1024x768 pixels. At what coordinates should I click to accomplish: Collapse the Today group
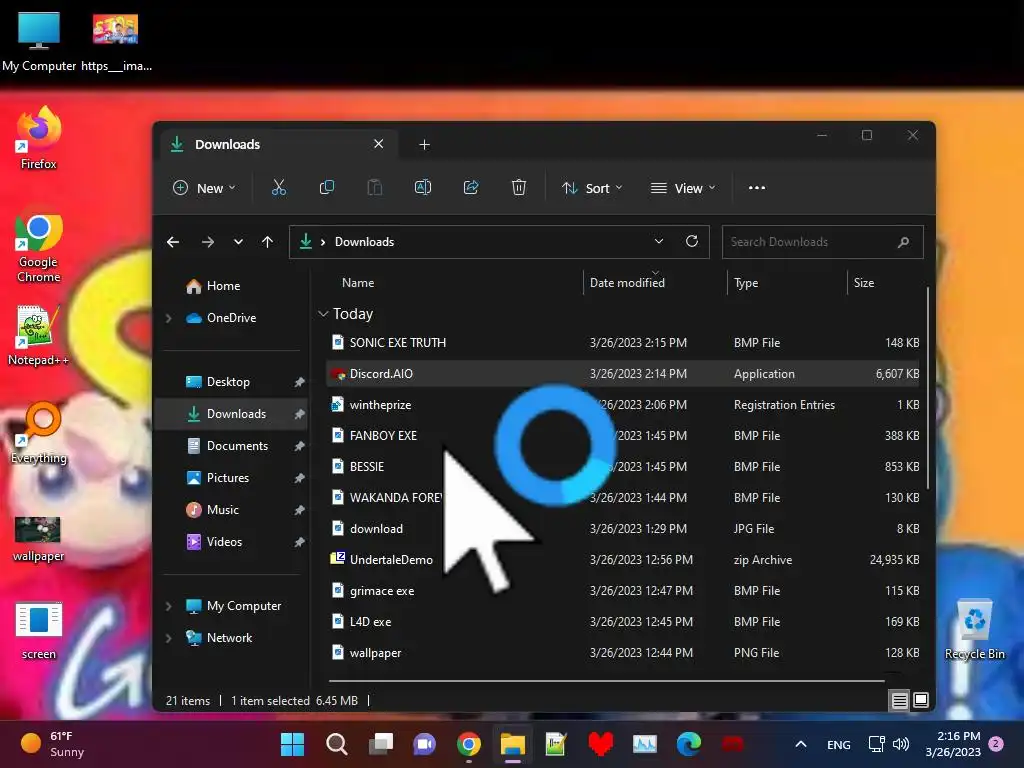pos(323,314)
